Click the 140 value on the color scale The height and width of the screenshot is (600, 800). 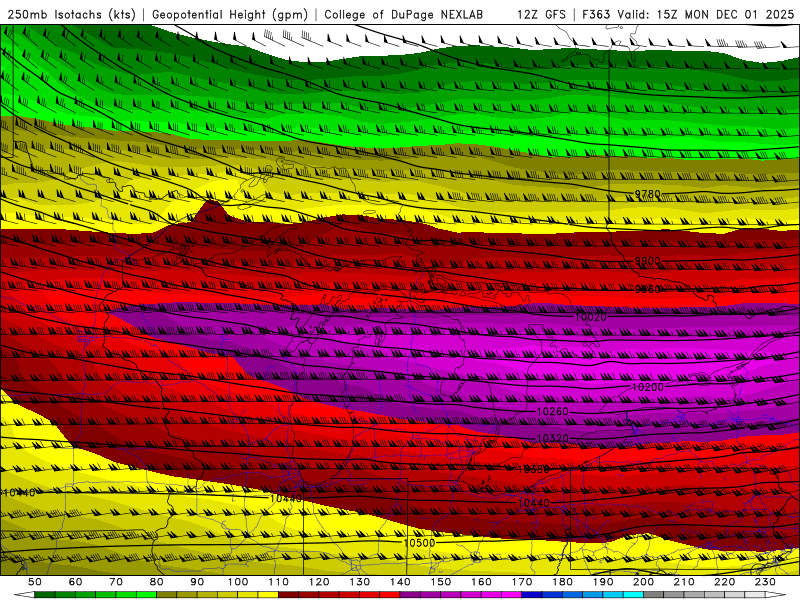[400, 582]
